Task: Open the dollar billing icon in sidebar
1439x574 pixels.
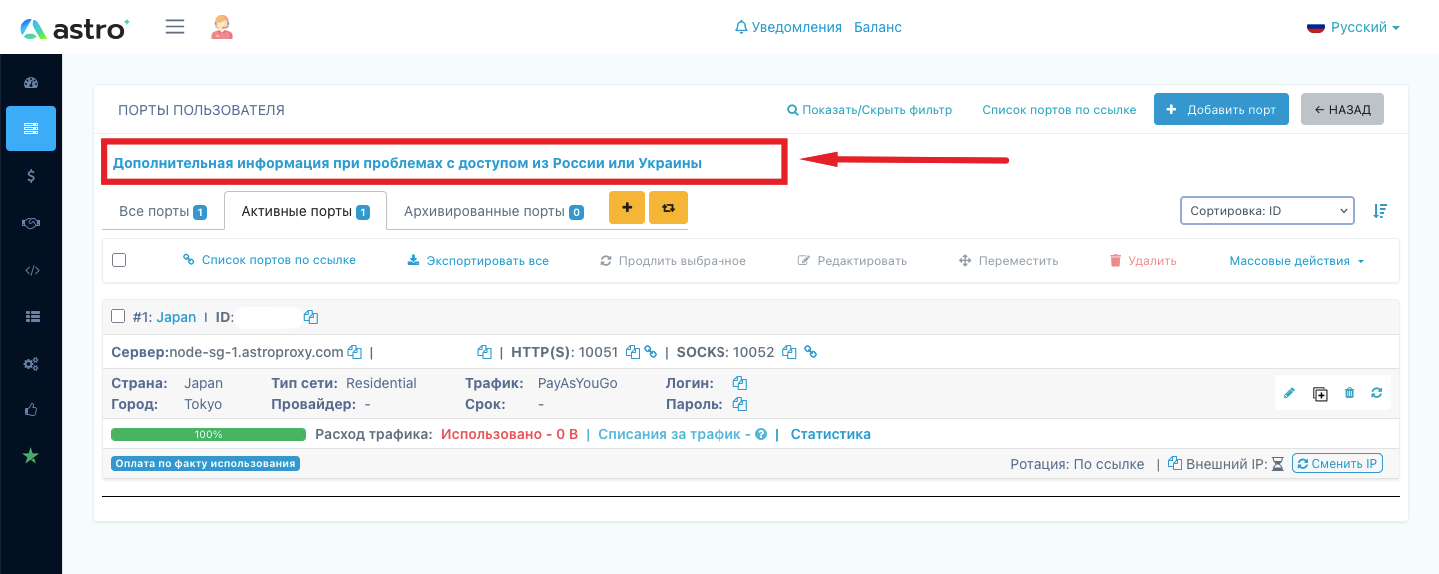Action: (x=31, y=176)
